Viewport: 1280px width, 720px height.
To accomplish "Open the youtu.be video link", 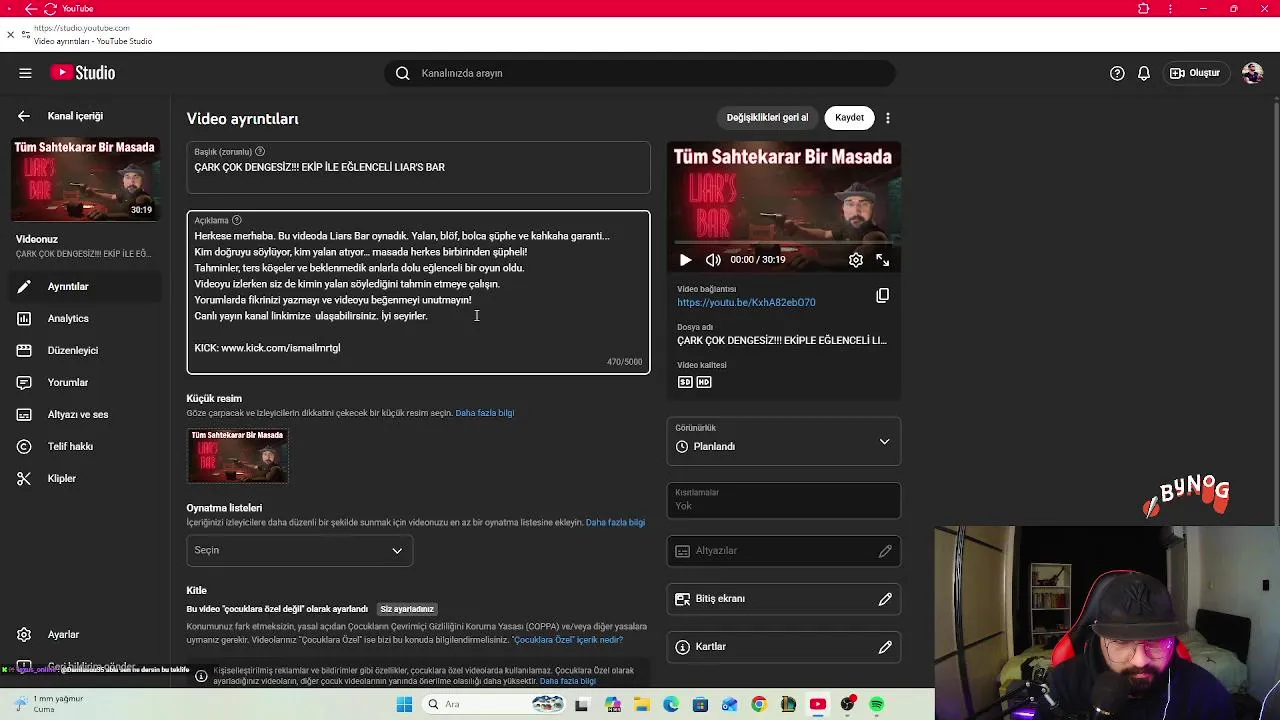I will coord(746,302).
